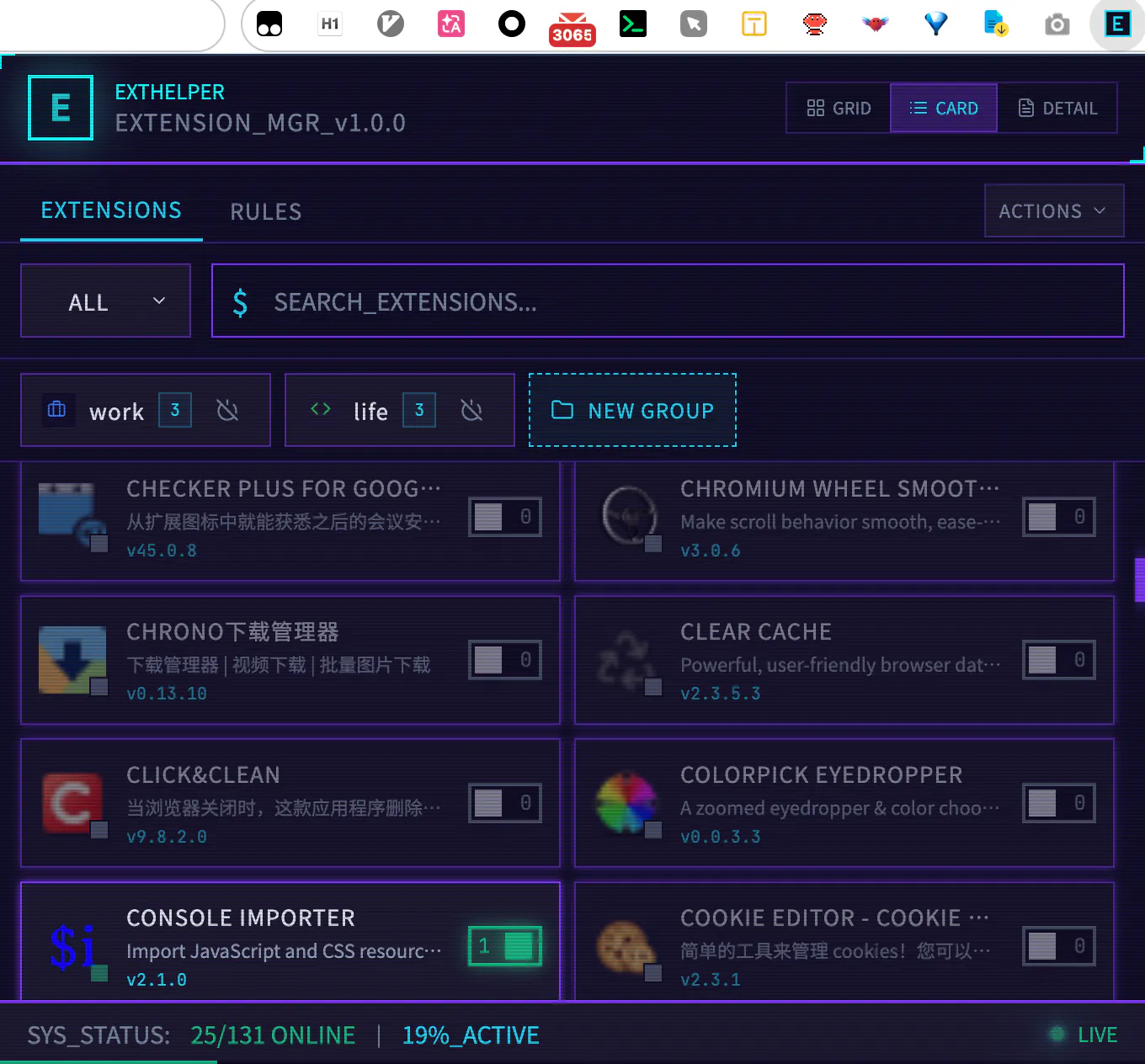
Task: Open the ALL filter dropdown
Action: pyautogui.click(x=105, y=301)
